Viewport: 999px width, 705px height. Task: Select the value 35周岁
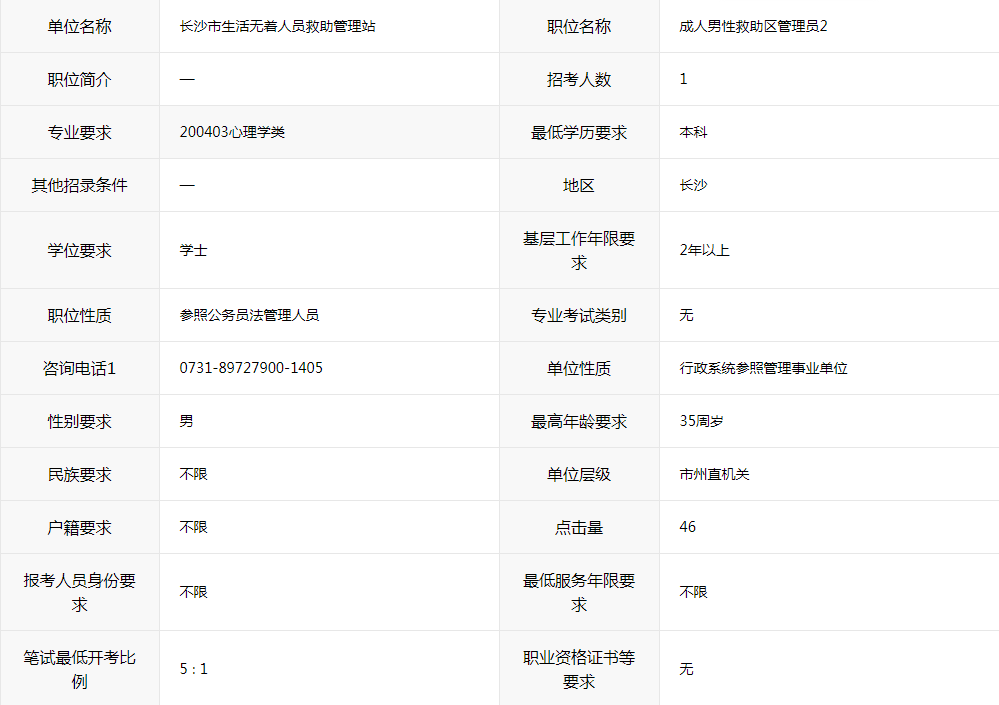tap(701, 420)
